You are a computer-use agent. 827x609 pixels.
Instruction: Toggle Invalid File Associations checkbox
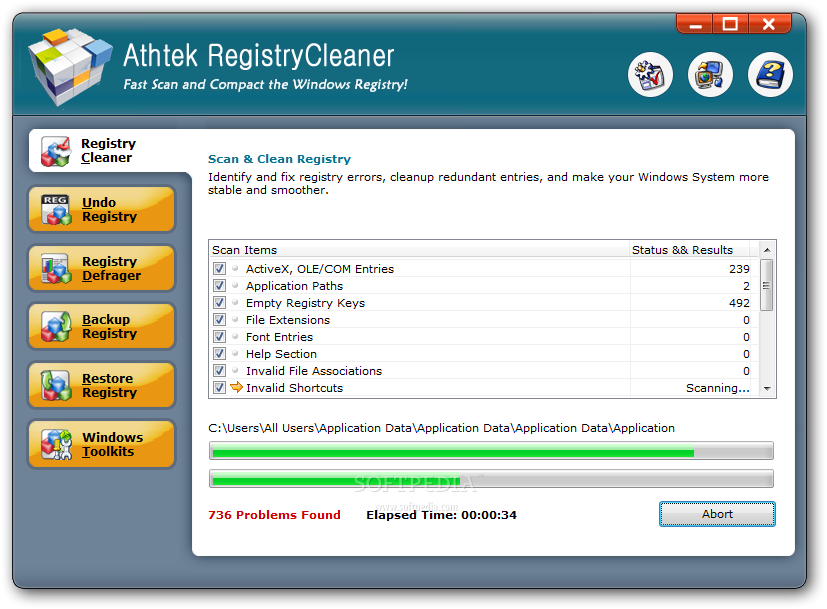(x=219, y=371)
